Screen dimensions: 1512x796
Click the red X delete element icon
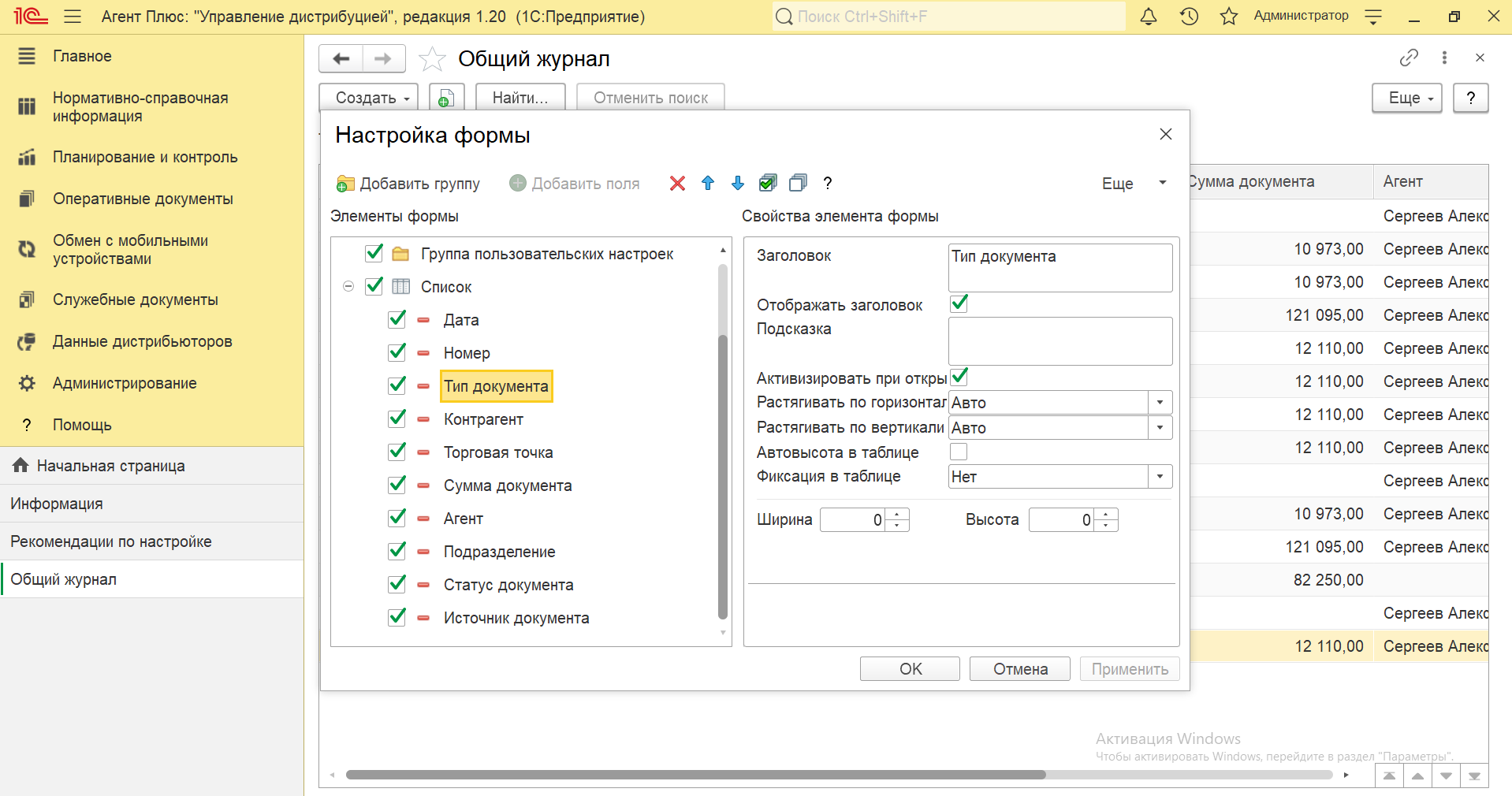tap(677, 184)
